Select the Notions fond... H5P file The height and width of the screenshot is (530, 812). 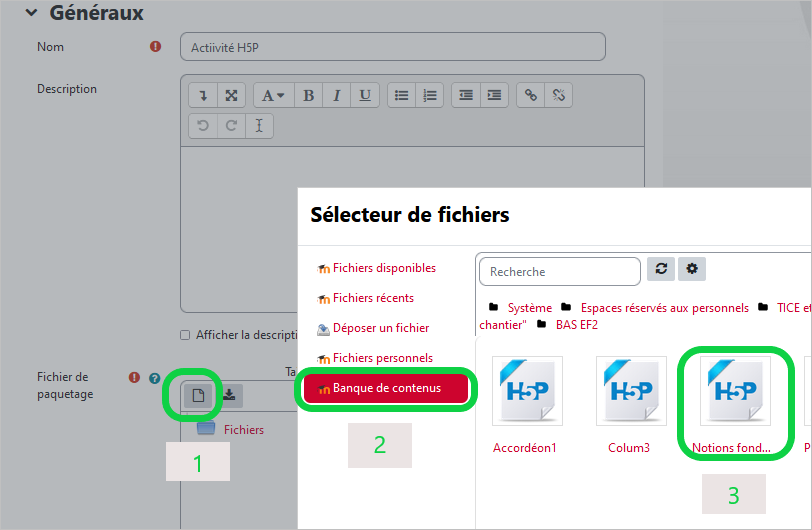tap(735, 392)
